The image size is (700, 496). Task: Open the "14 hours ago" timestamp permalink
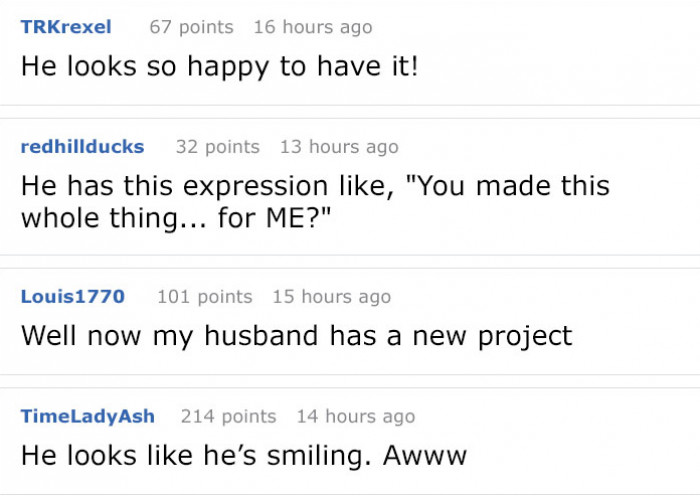click(355, 416)
